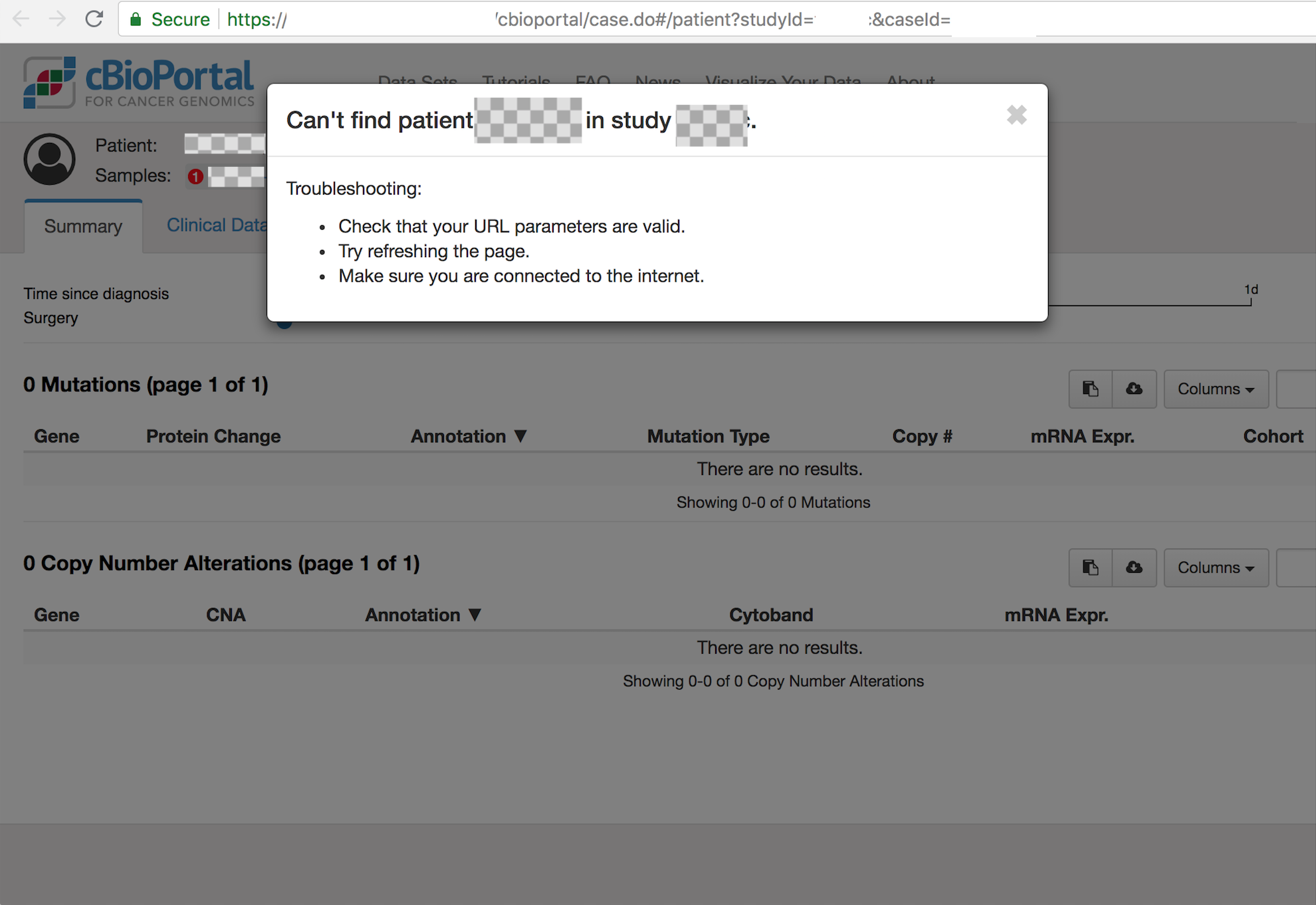This screenshot has height=905, width=1316.
Task: Copy Mutations table to clipboard
Action: click(1090, 389)
